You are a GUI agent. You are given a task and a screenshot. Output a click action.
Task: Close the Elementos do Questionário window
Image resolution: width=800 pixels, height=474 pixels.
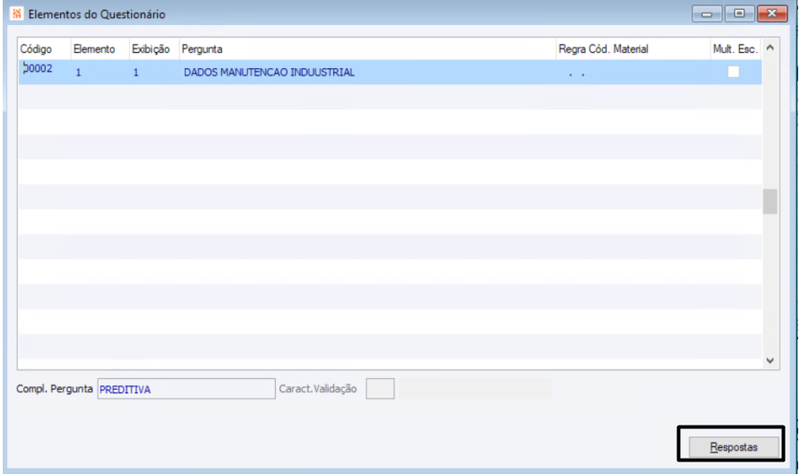pyautogui.click(x=772, y=14)
